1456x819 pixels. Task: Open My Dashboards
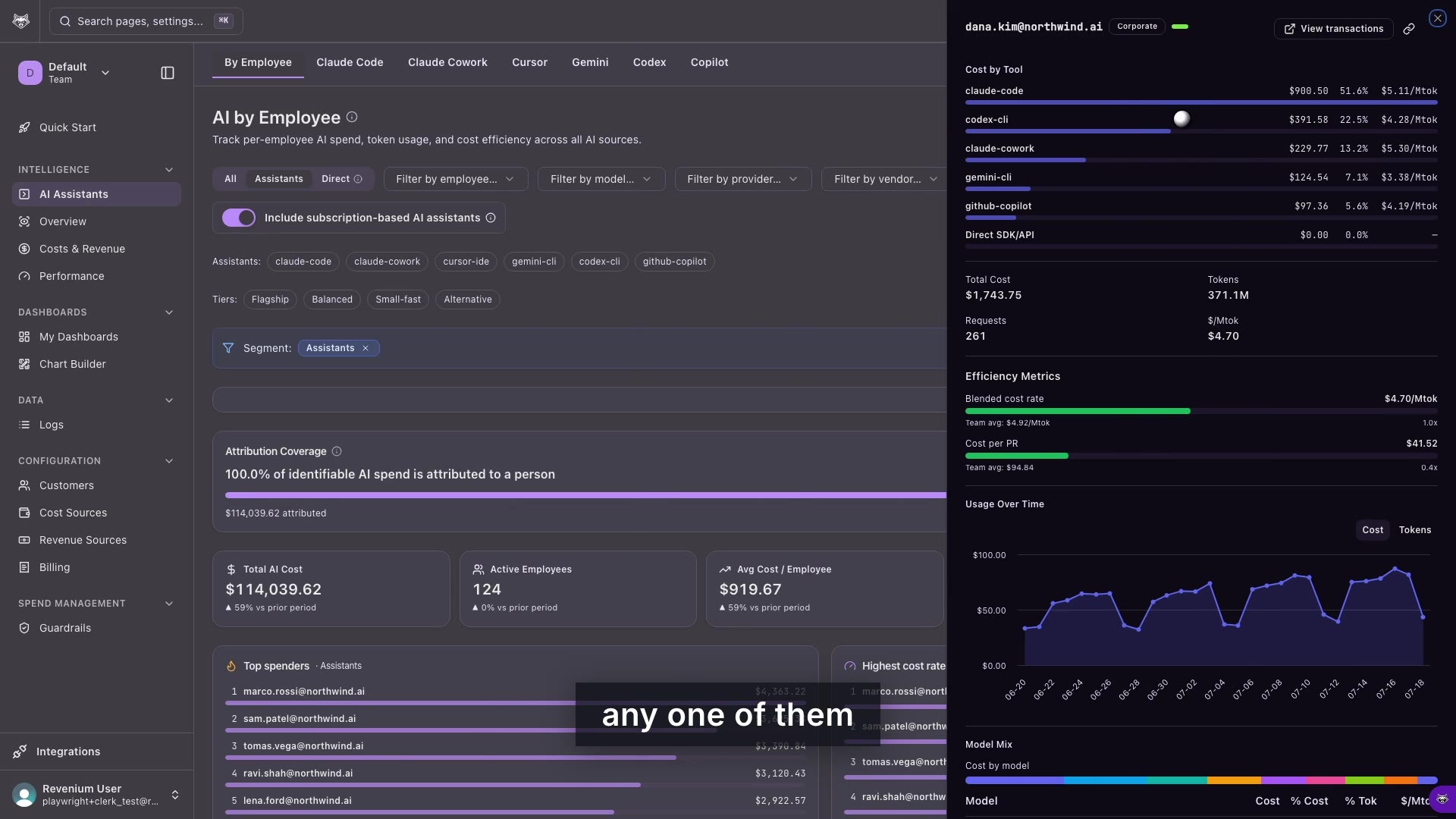[96, 337]
